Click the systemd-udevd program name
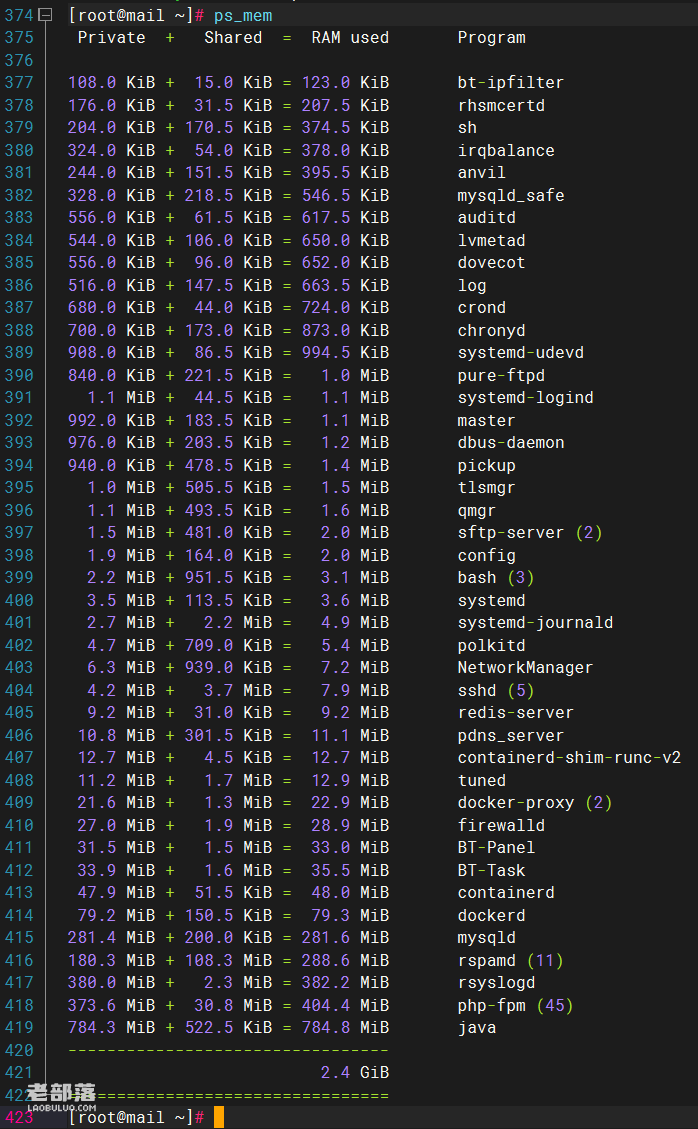This screenshot has width=698, height=1129. point(521,352)
